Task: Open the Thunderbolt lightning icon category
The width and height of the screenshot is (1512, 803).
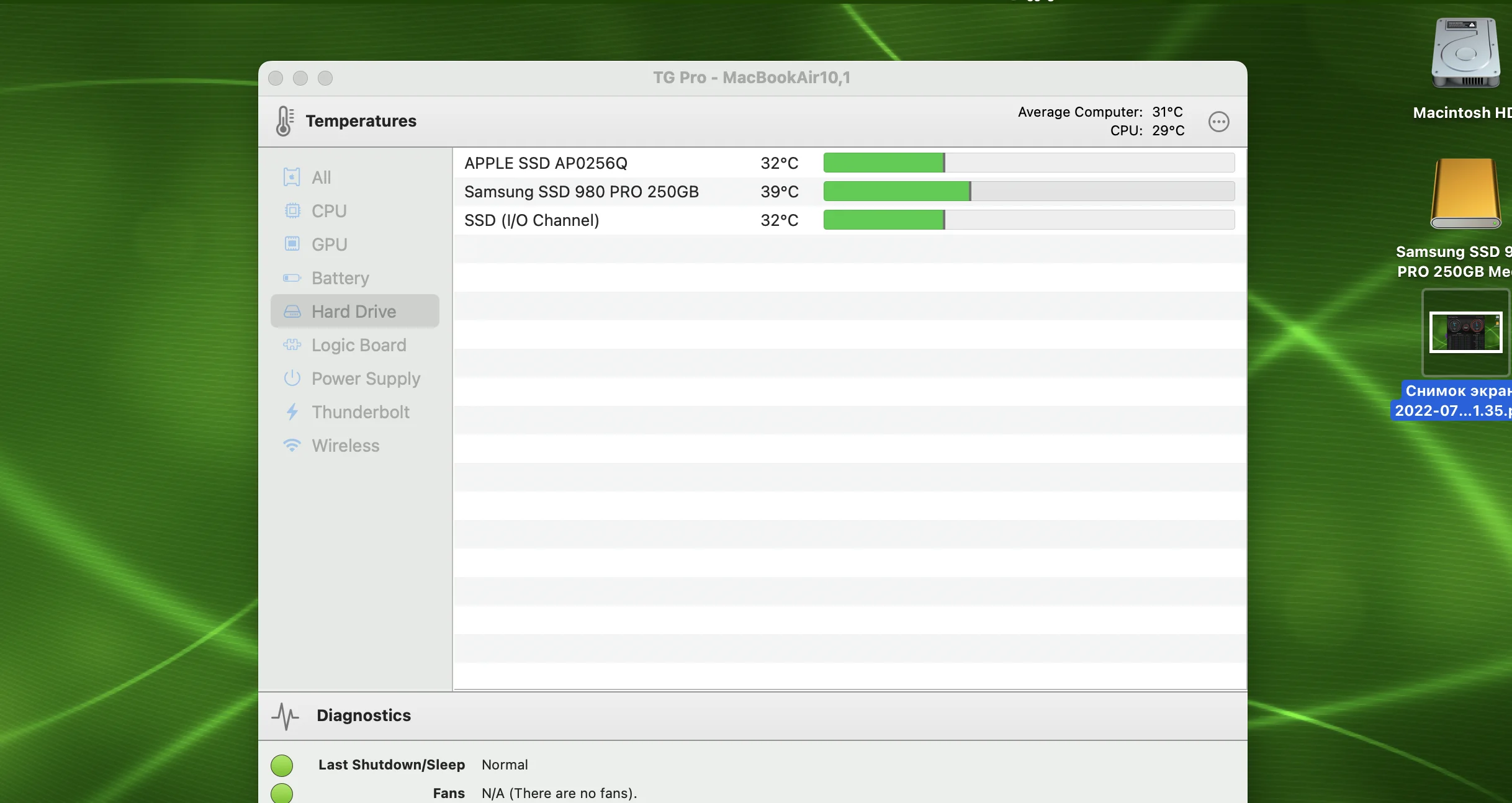Action: point(292,412)
